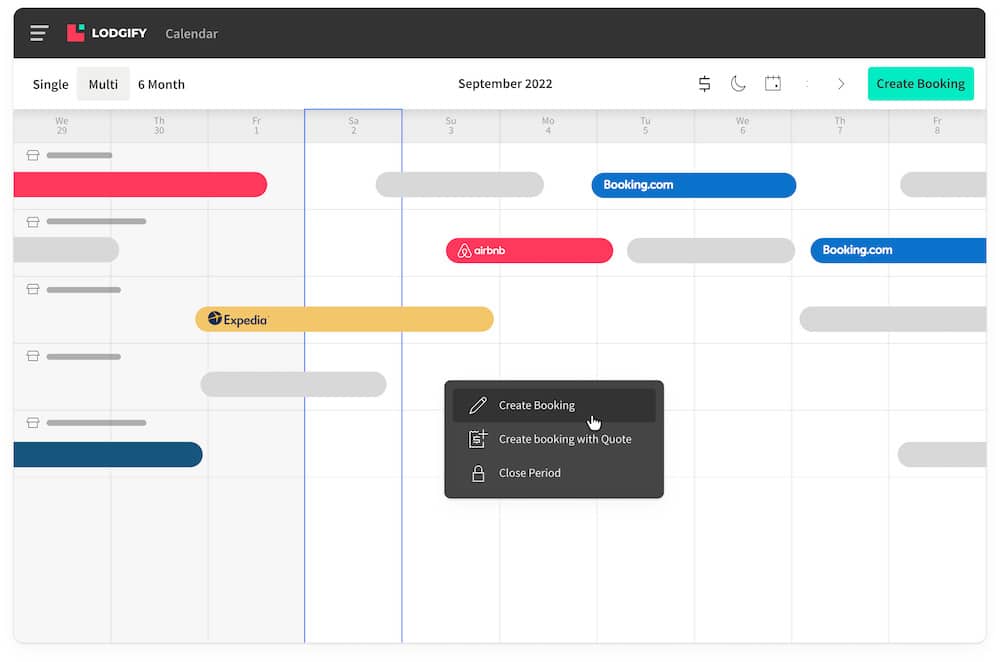Click the second property's house icon

click(x=33, y=222)
